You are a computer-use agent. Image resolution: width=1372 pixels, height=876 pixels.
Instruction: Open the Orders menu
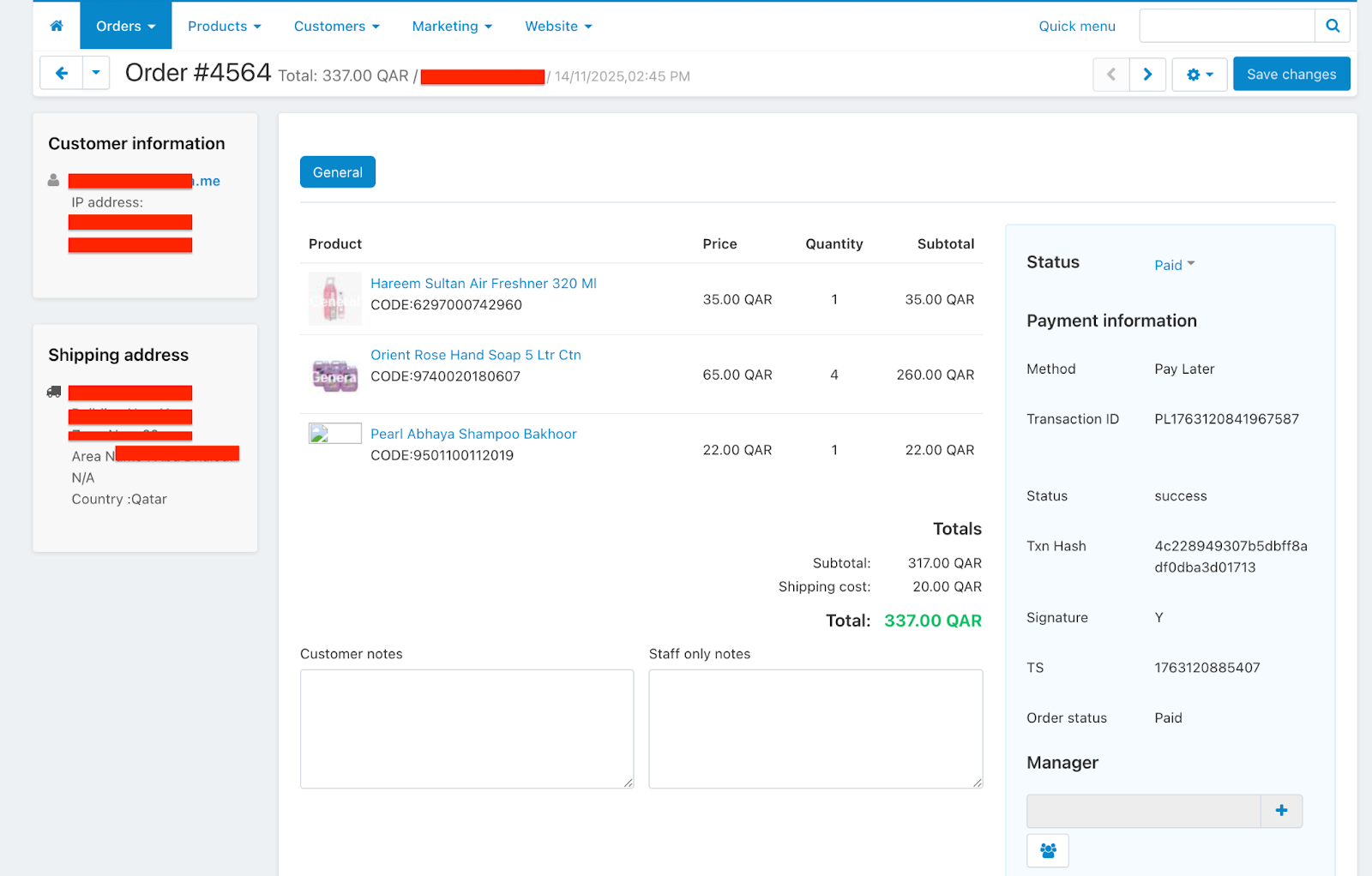click(x=125, y=26)
